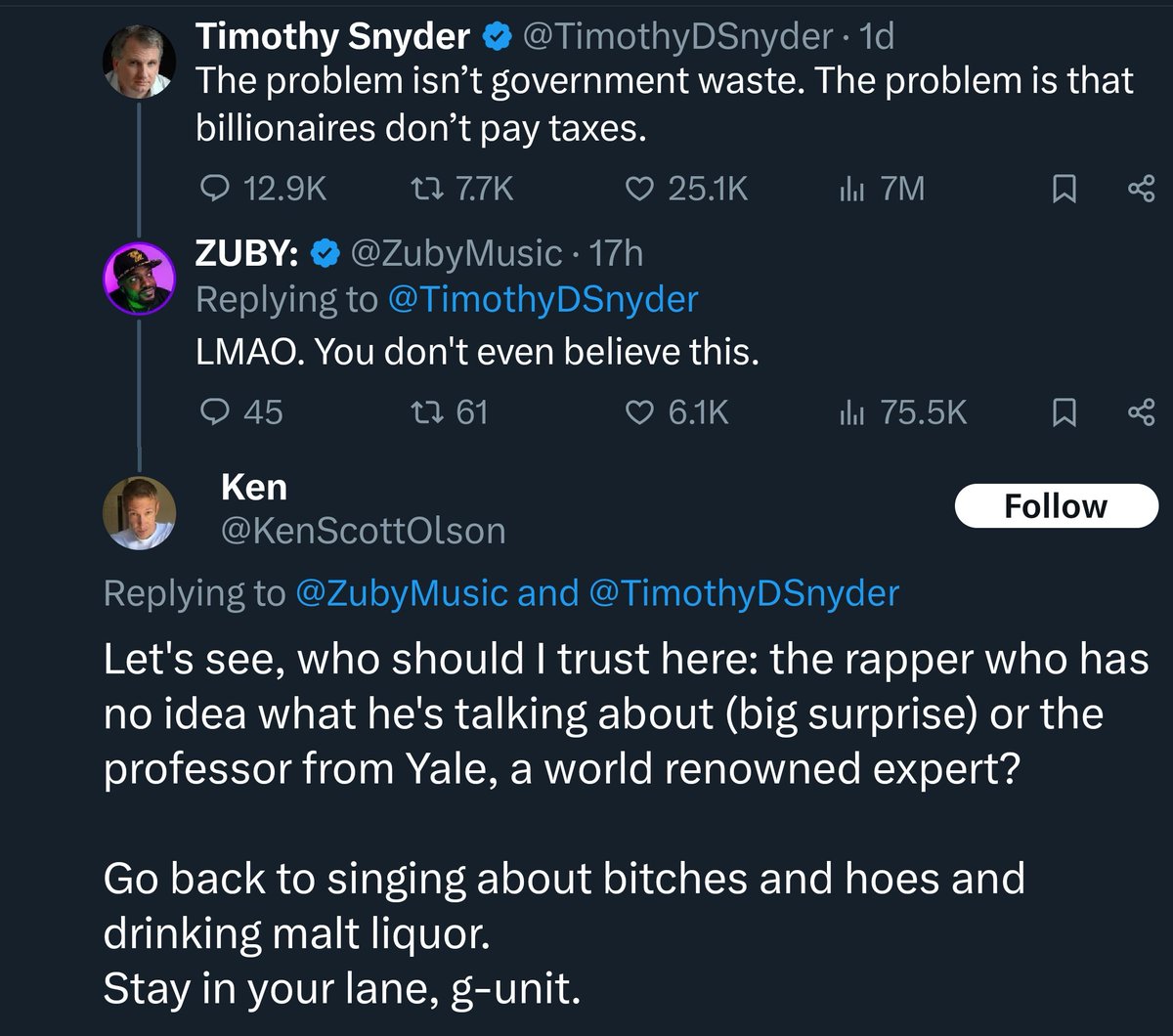This screenshot has width=1173, height=1036.
Task: Open Timothy Snyder's profile picture
Action: [140, 61]
